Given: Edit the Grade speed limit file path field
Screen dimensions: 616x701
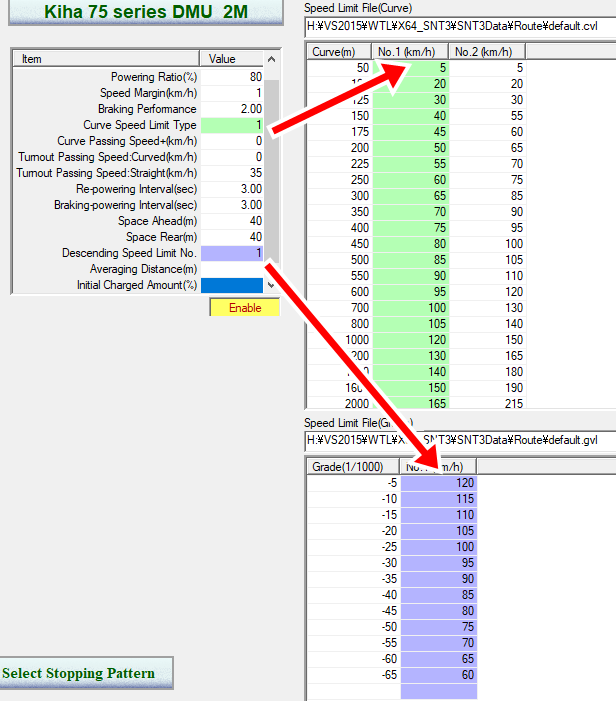Looking at the screenshot, I should [x=460, y=440].
